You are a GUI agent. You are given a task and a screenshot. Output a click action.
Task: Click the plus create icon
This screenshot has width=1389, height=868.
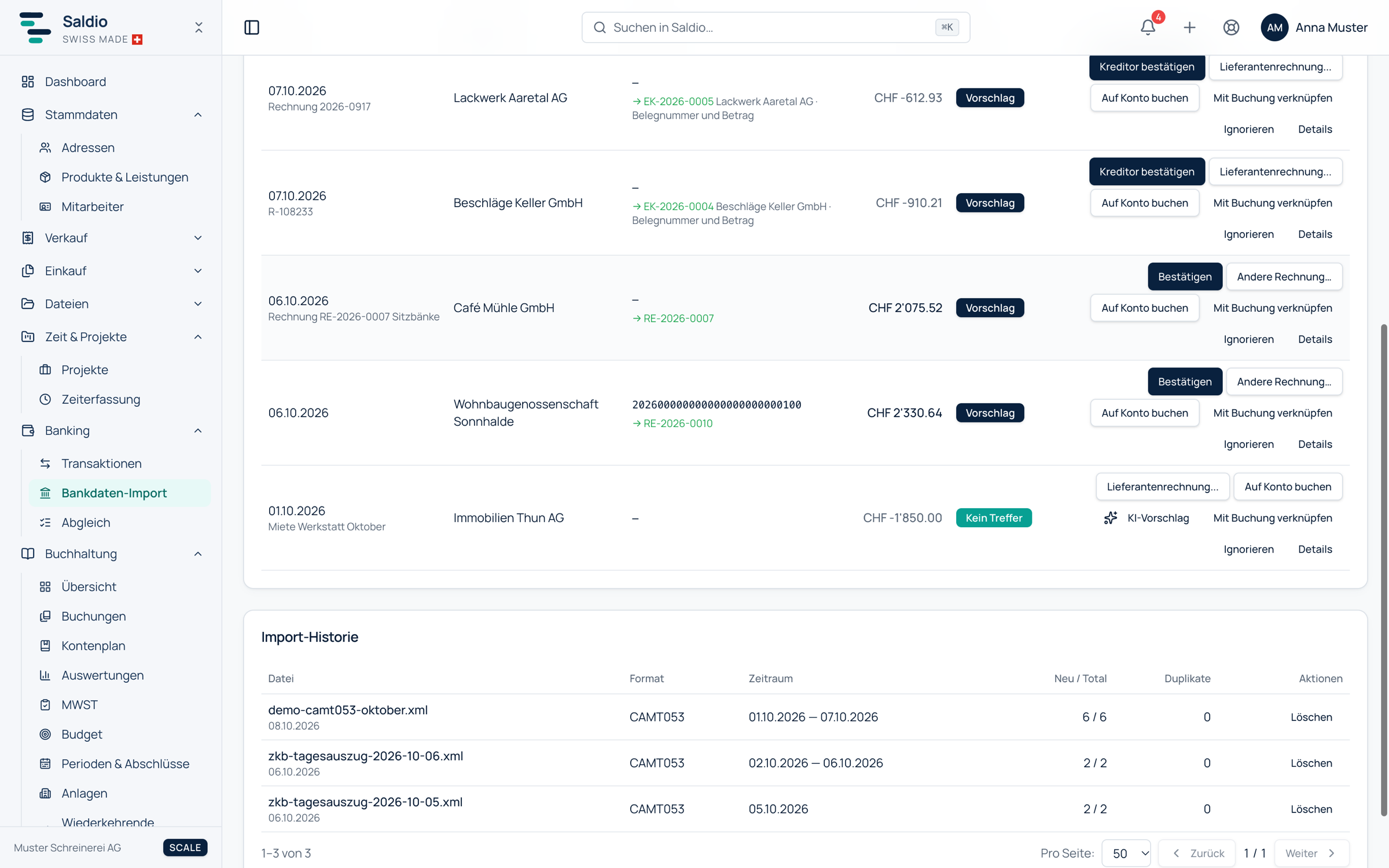(x=1189, y=27)
